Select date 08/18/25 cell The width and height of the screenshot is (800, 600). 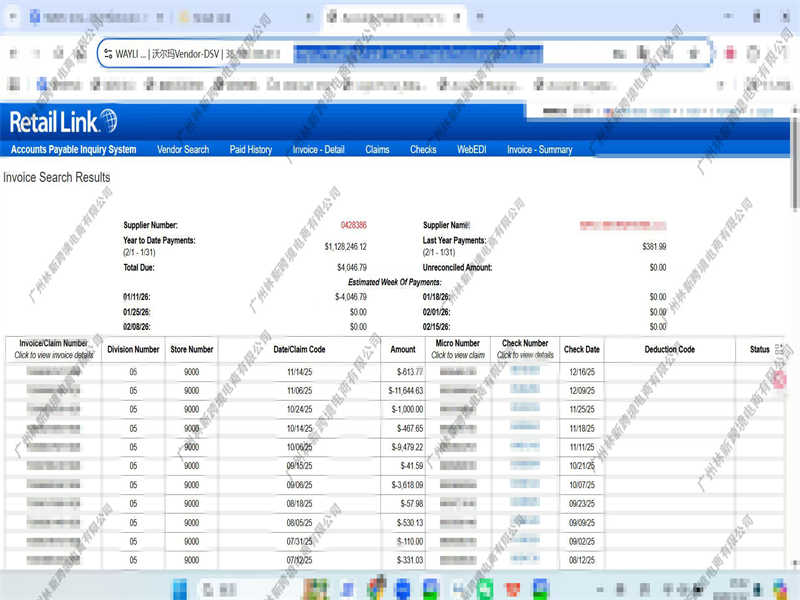point(299,504)
